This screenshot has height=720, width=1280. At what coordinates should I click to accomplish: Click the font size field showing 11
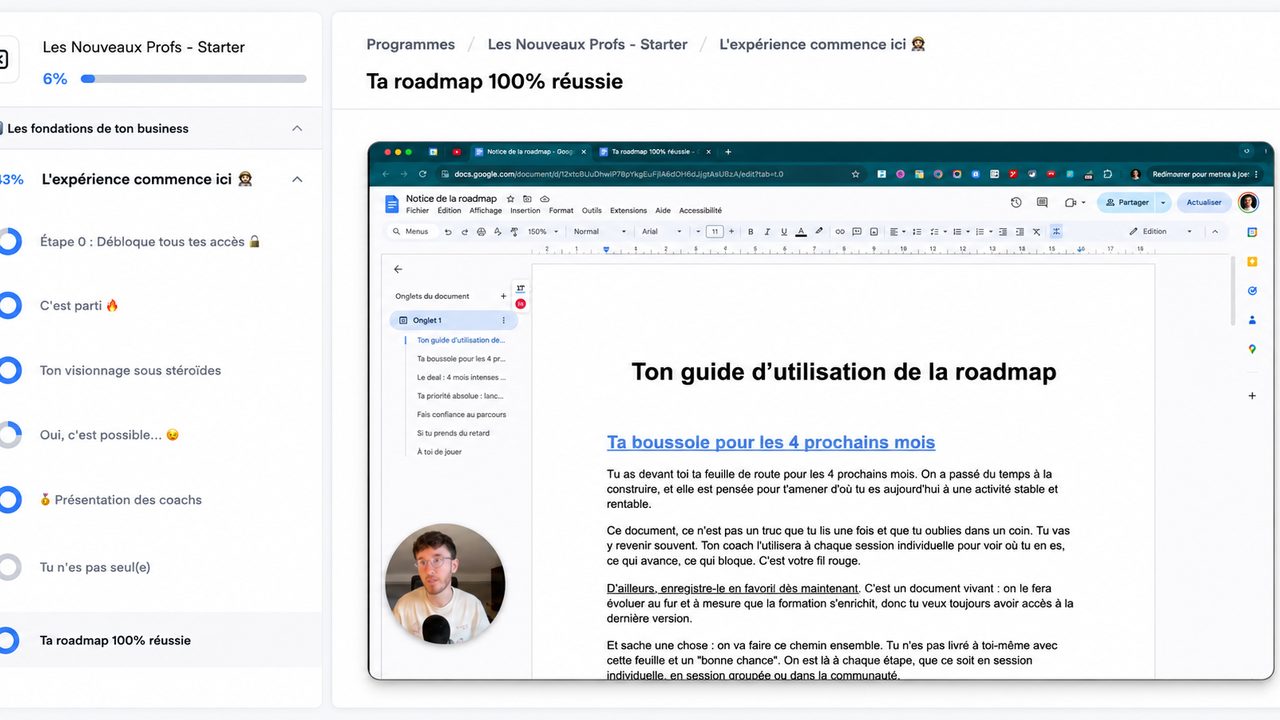click(x=714, y=232)
